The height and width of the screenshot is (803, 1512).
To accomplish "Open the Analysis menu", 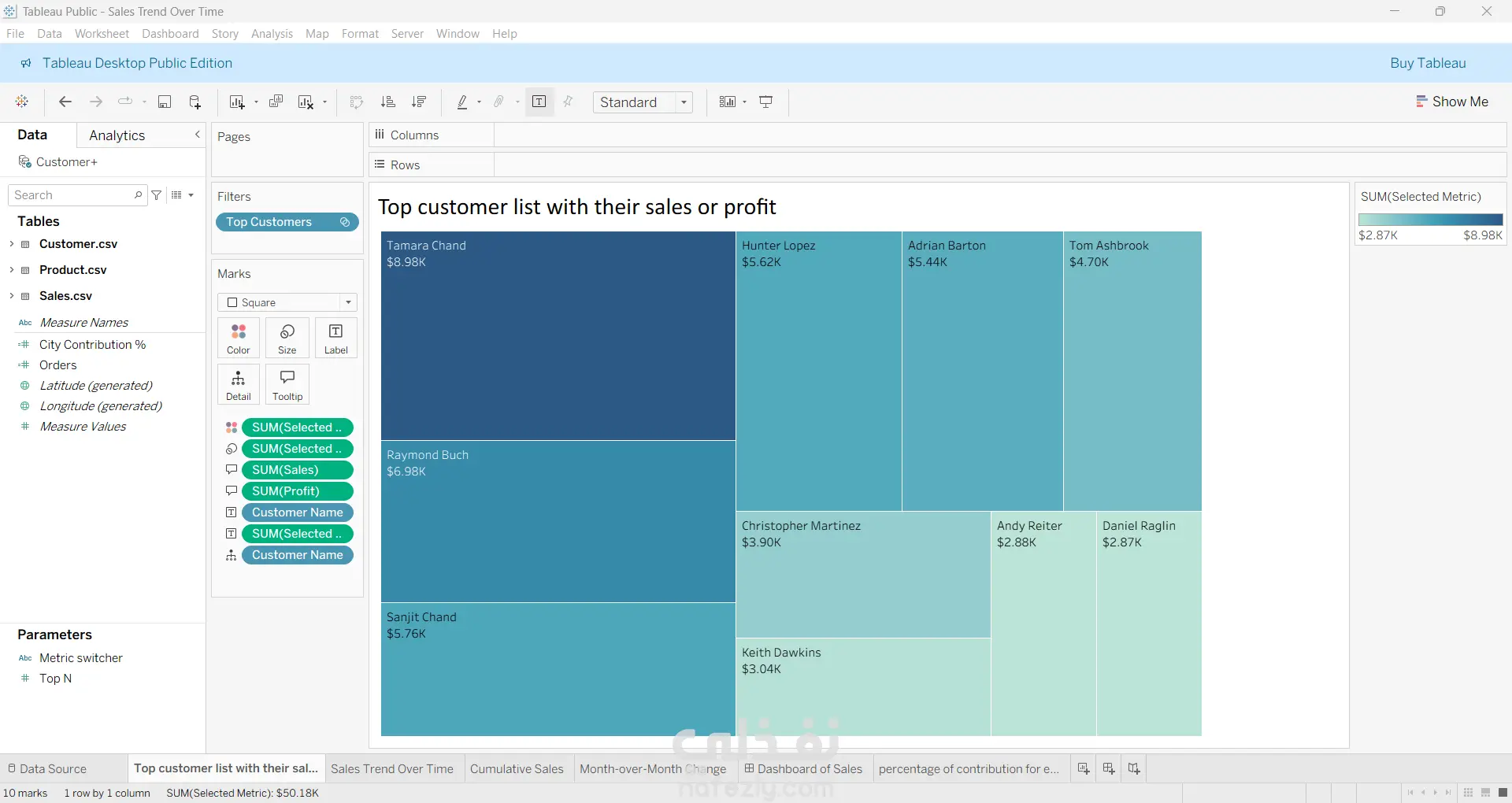I will coord(272,34).
